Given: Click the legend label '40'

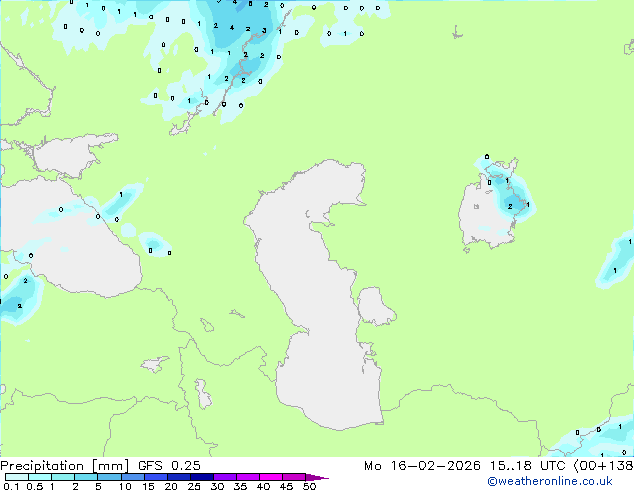Looking at the screenshot, I should pos(263,486).
